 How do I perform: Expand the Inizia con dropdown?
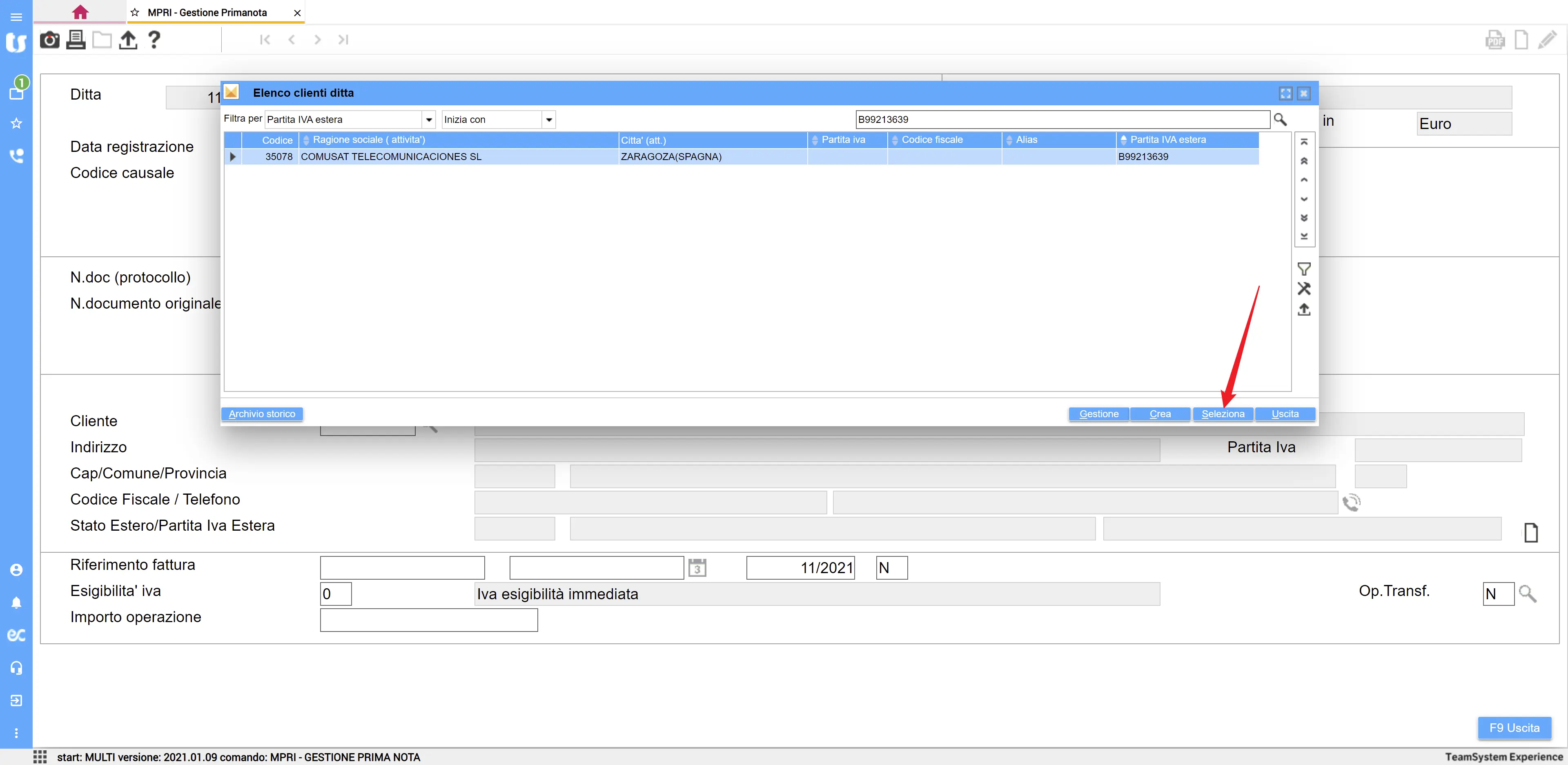click(548, 120)
